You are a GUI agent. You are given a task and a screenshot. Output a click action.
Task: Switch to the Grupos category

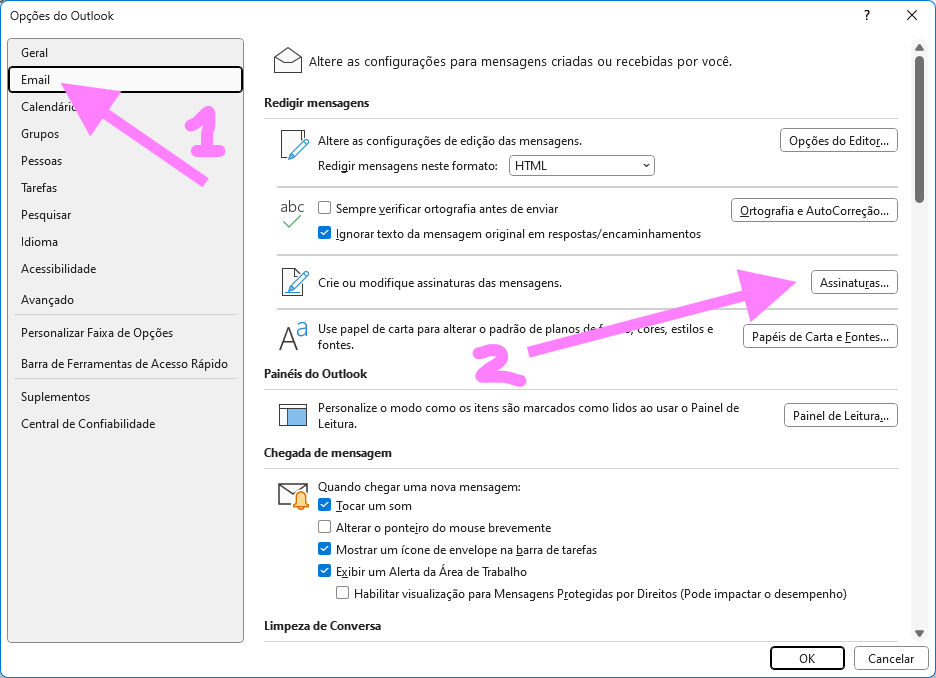click(125, 134)
